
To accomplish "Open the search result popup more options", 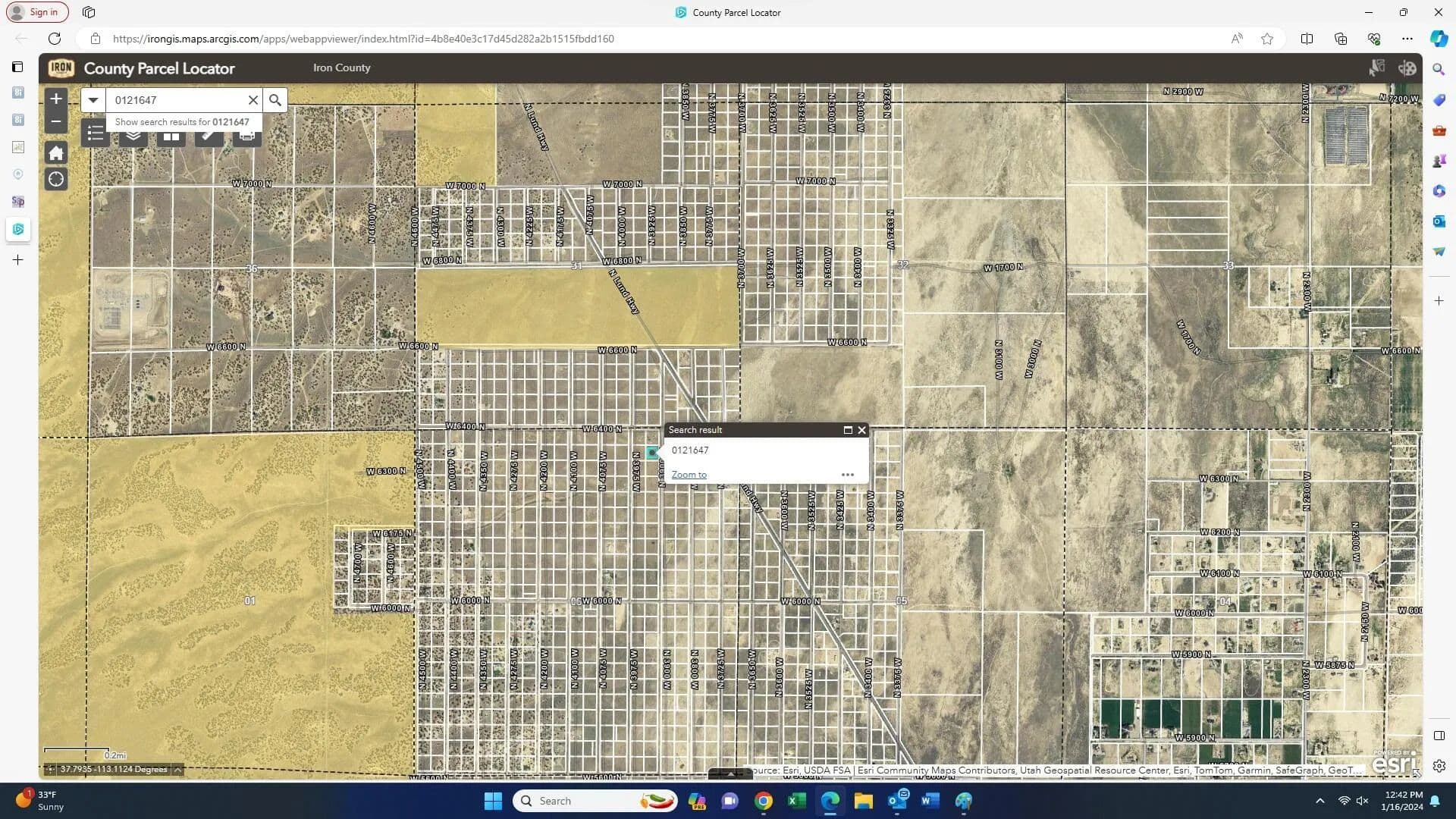I will [x=847, y=475].
